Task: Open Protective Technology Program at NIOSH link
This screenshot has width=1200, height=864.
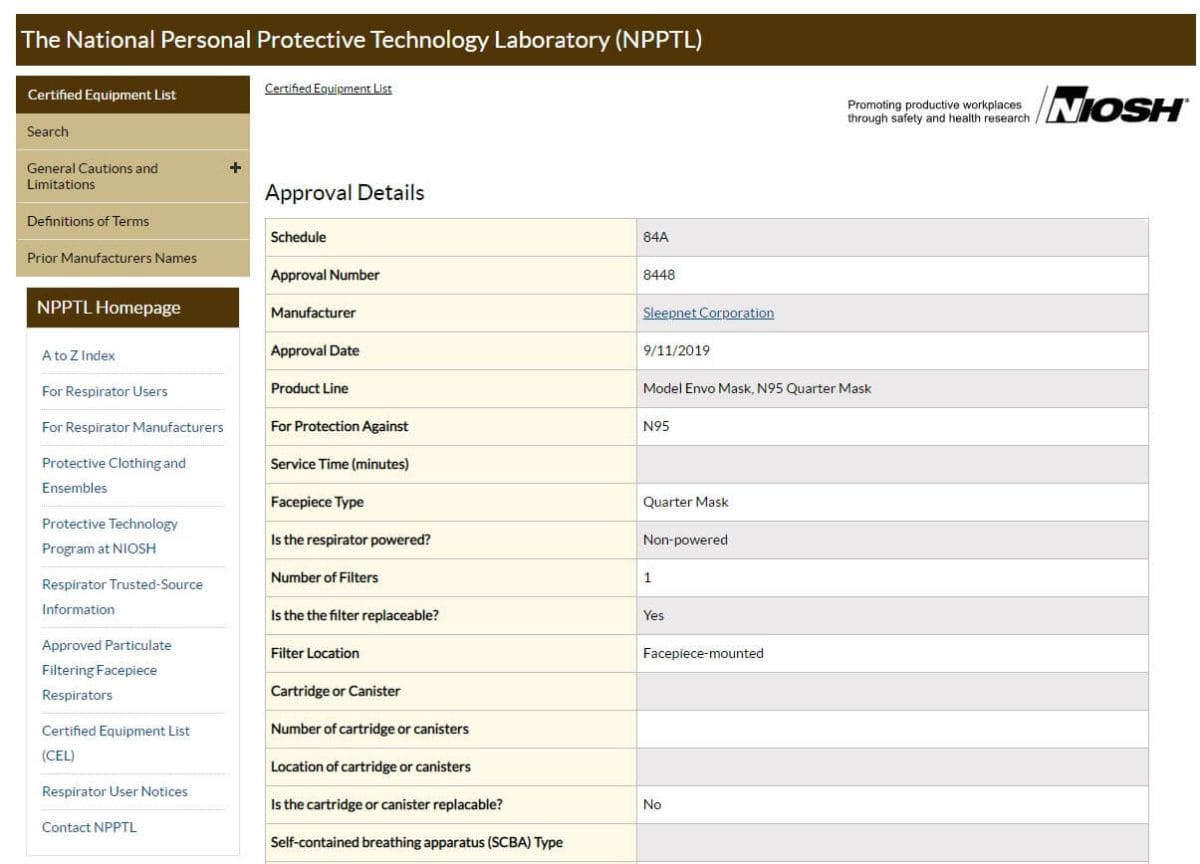Action: click(110, 536)
